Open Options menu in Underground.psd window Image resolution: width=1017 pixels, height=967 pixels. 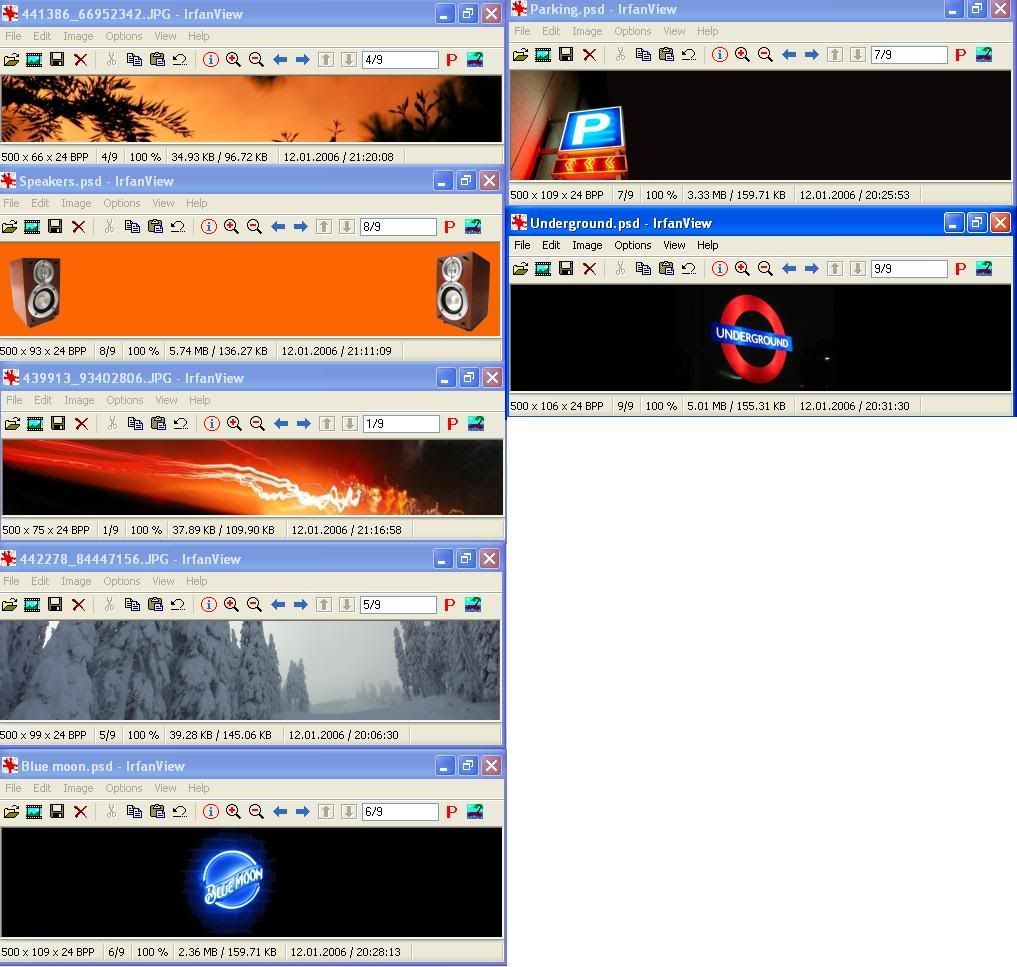(632, 245)
